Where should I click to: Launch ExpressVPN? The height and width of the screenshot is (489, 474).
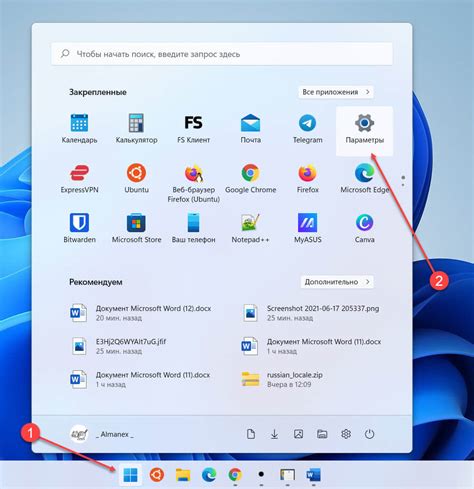[x=79, y=179]
